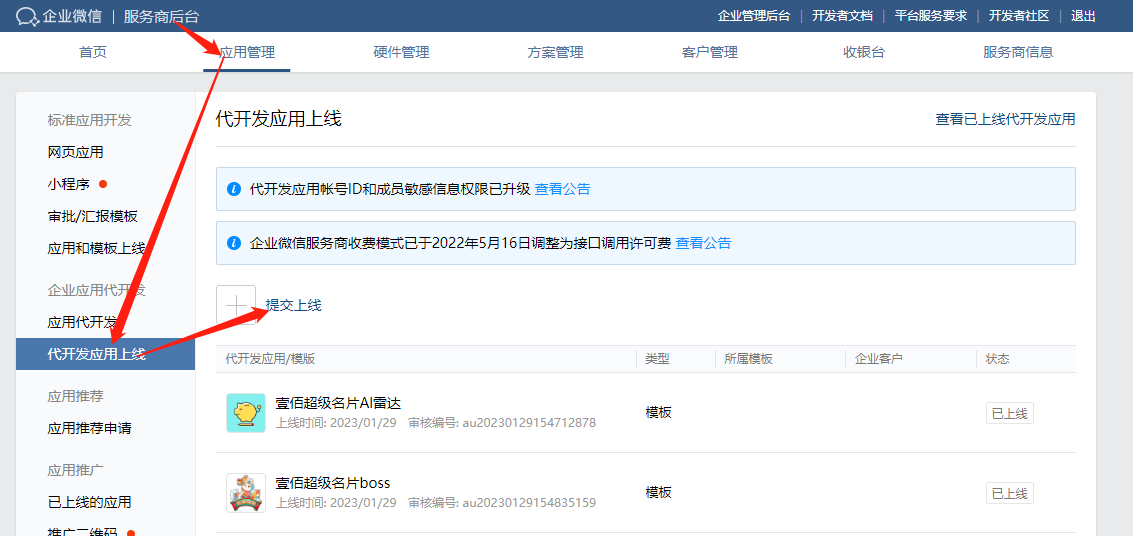1133x536 pixels.
Task: Click info icon in 帐号ID升级 notice
Action: 233,189
